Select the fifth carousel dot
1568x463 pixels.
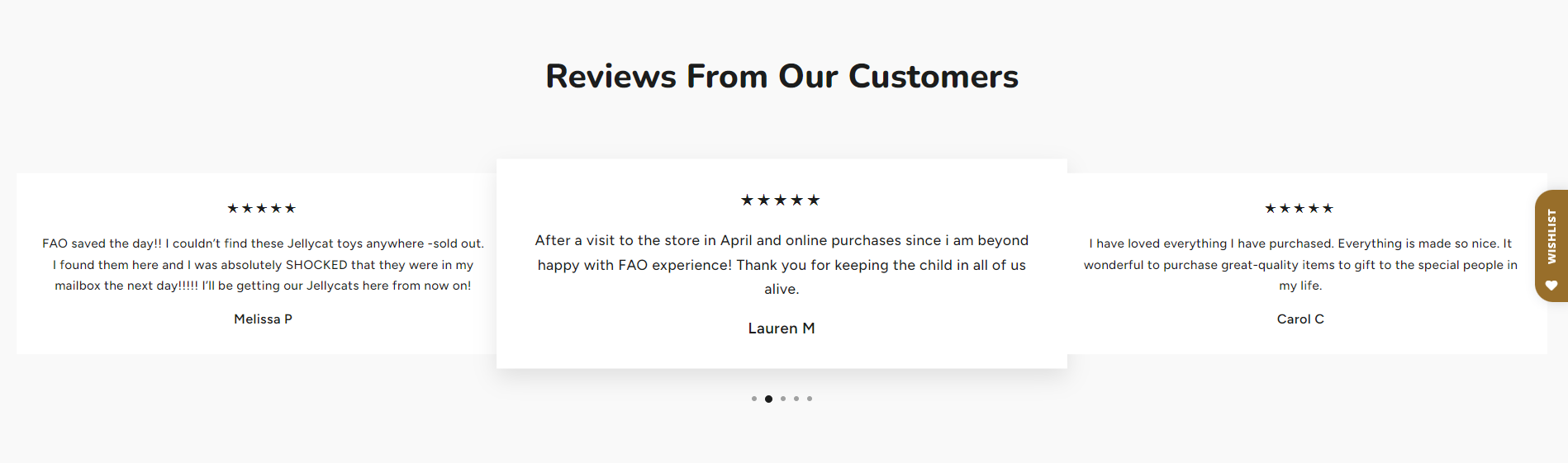coord(810,399)
